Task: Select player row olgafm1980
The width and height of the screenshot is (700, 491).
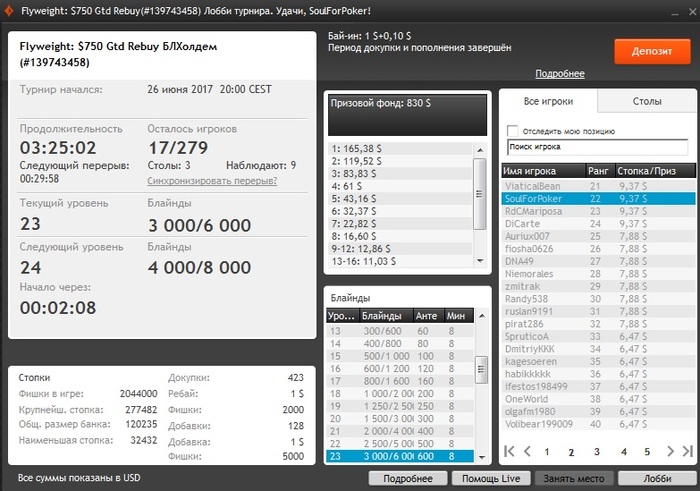Action: coord(599,411)
